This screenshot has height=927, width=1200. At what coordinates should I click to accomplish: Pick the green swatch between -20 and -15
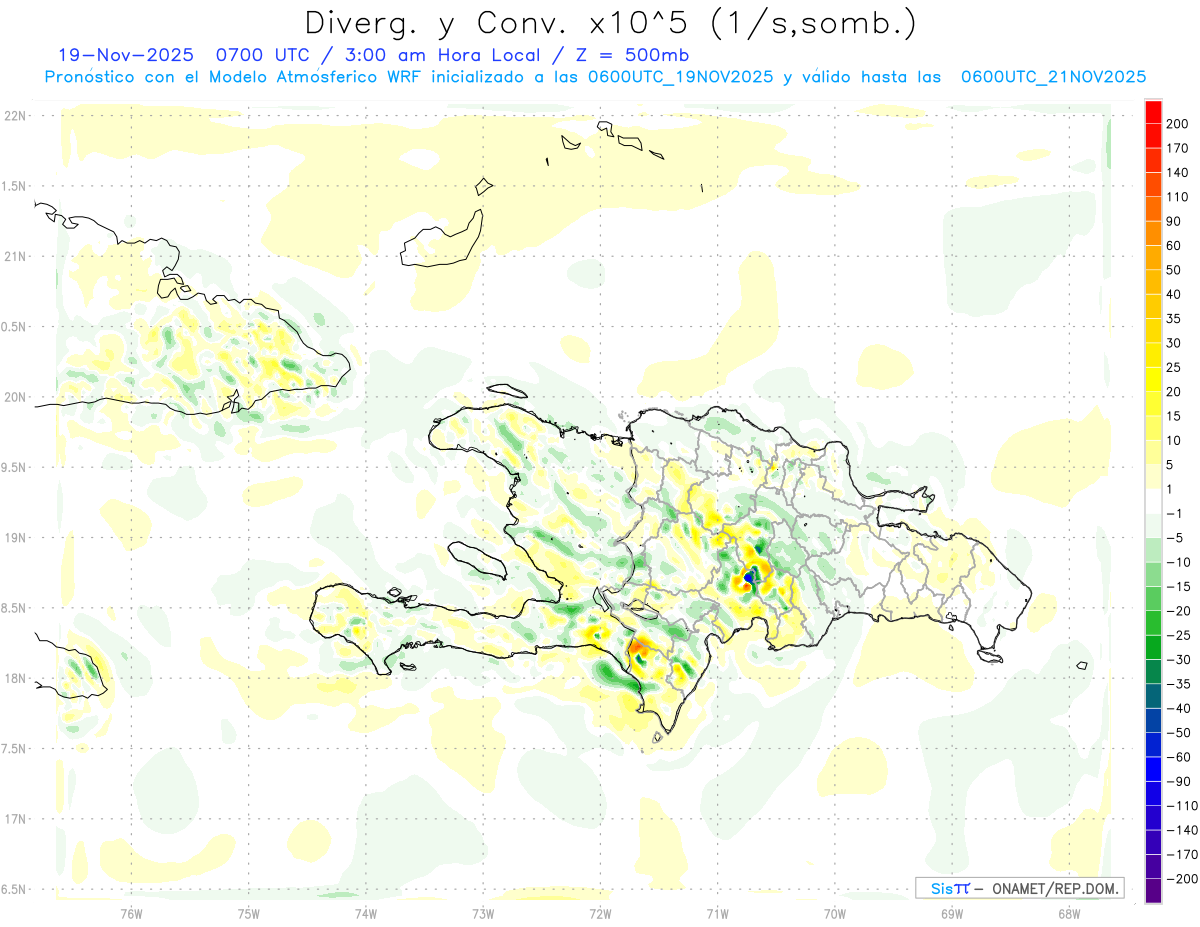click(x=1153, y=599)
